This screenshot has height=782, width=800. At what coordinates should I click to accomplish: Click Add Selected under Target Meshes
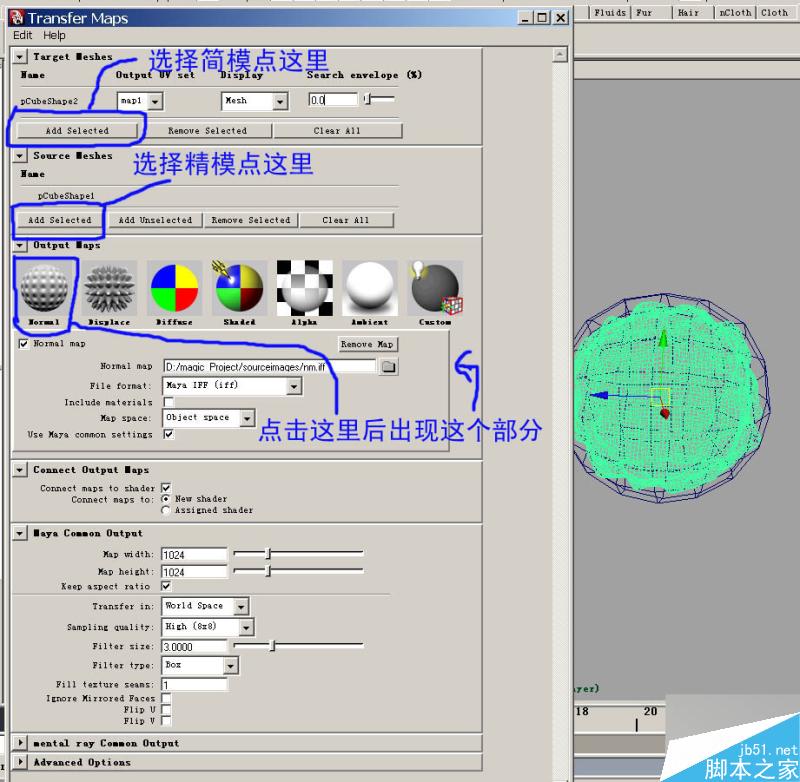coord(75,130)
